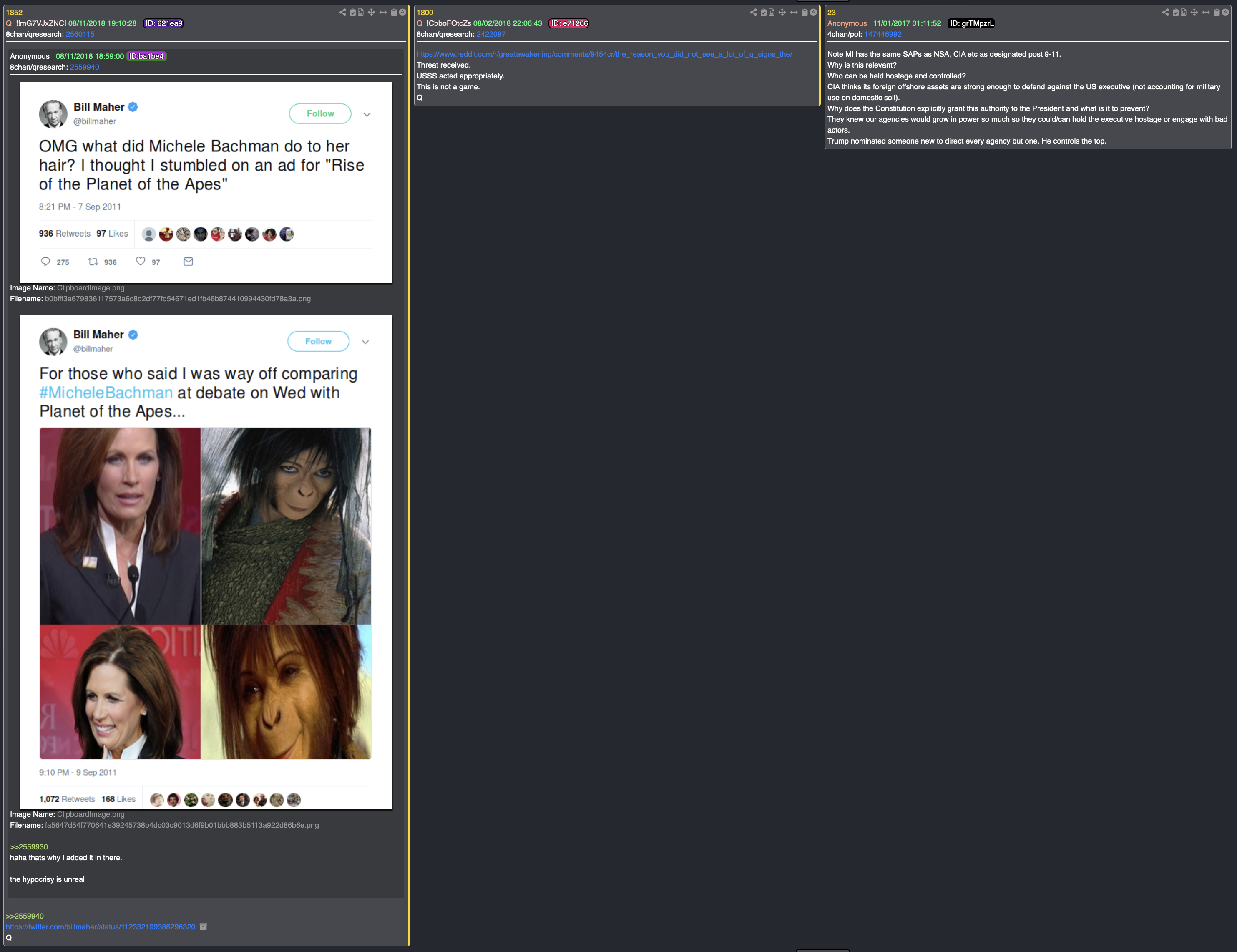Click the four-way move icon on post 23
Image resolution: width=1237 pixels, height=952 pixels.
(1194, 13)
